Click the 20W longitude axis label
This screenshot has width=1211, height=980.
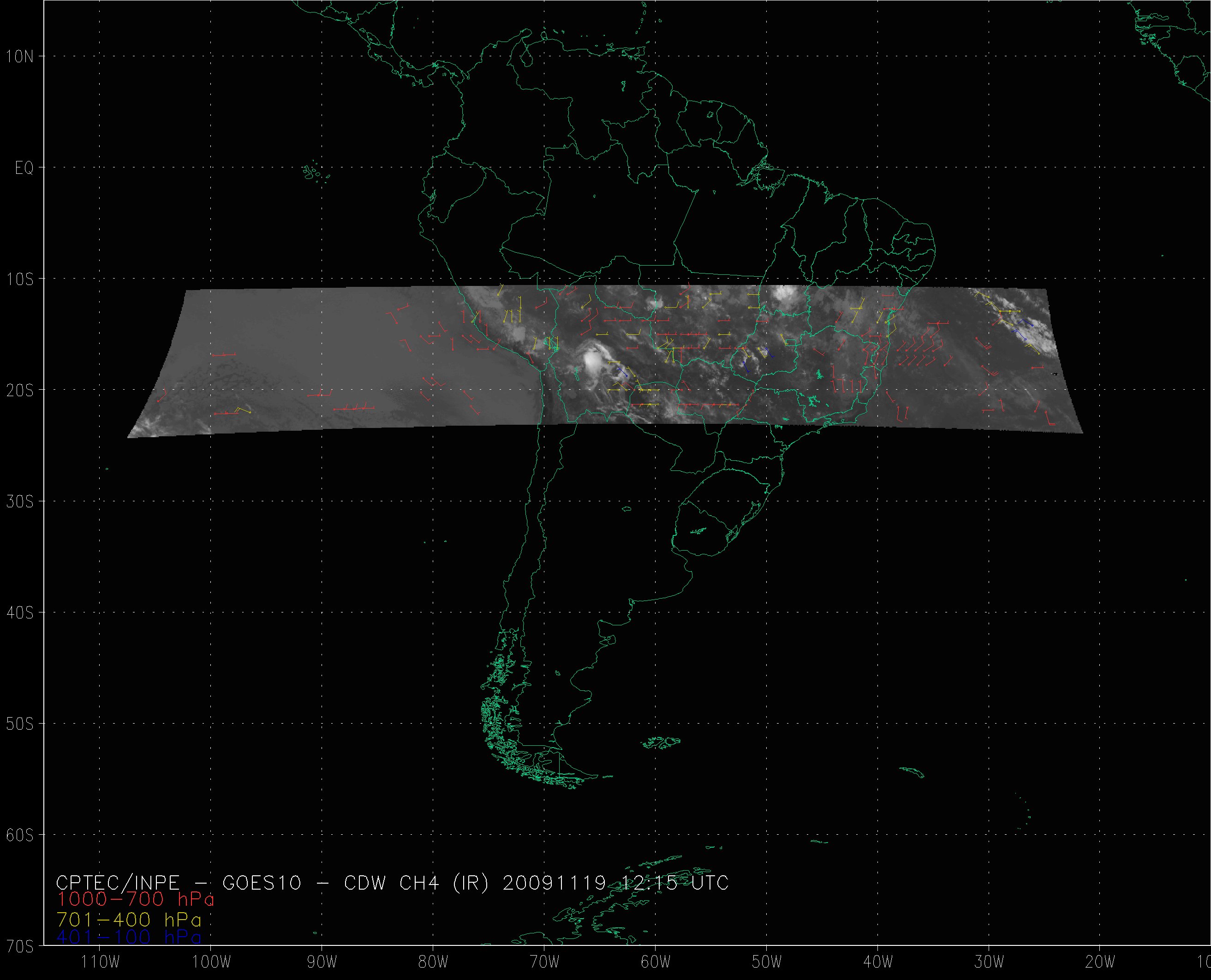click(1100, 962)
